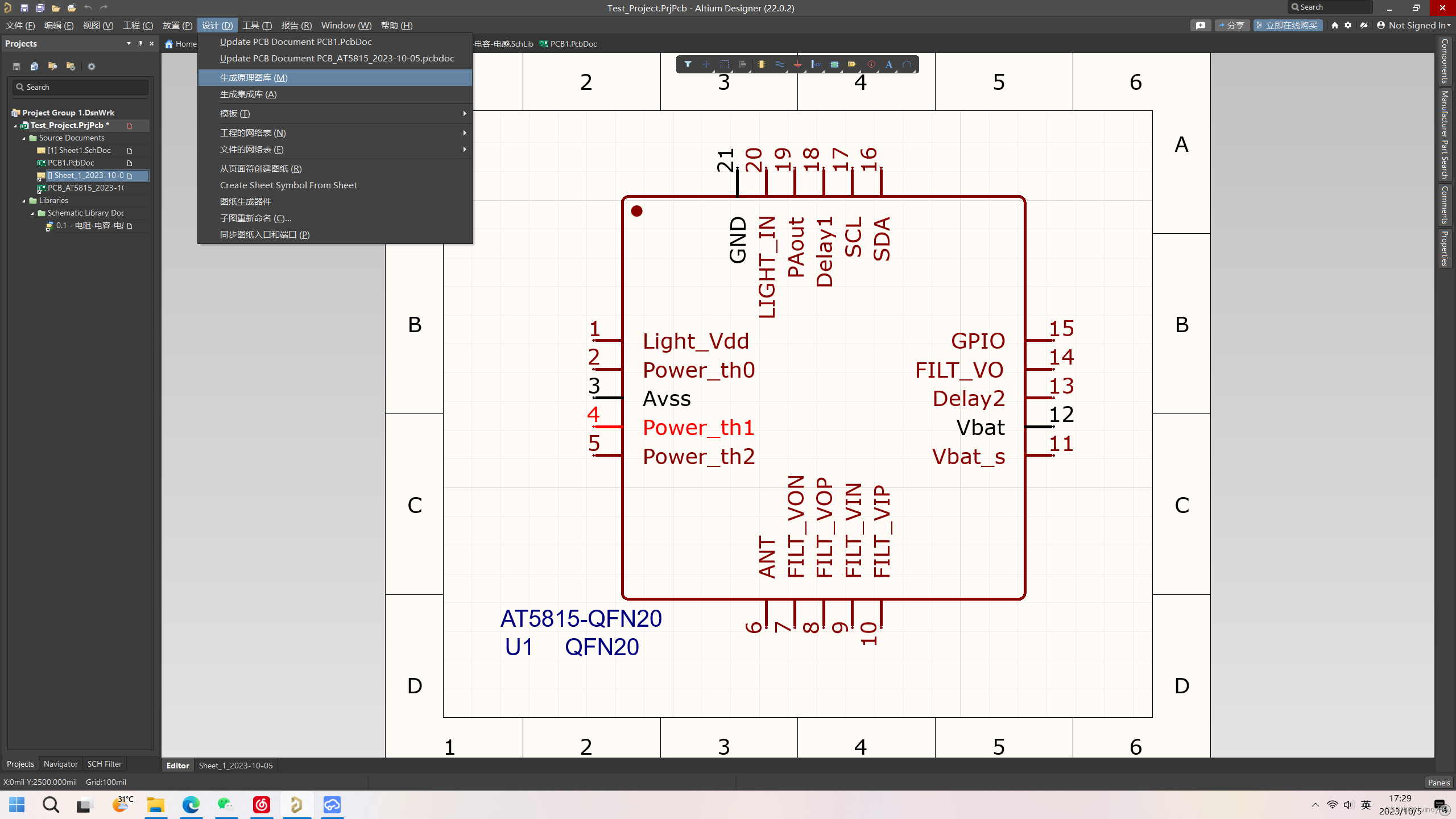Image resolution: width=1456 pixels, height=819 pixels.
Task: Click the Panels button in status bar
Action: pos(1438,783)
